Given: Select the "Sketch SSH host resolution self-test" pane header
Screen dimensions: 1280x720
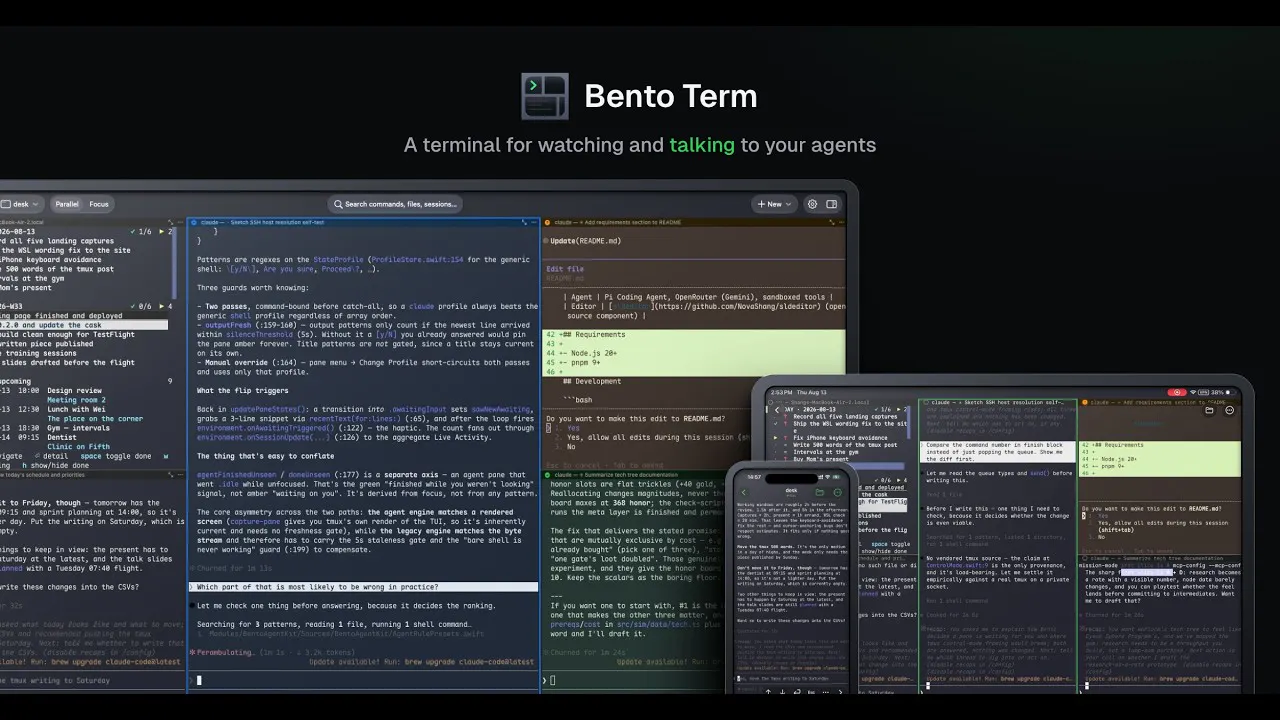Looking at the screenshot, I should [x=364, y=224].
